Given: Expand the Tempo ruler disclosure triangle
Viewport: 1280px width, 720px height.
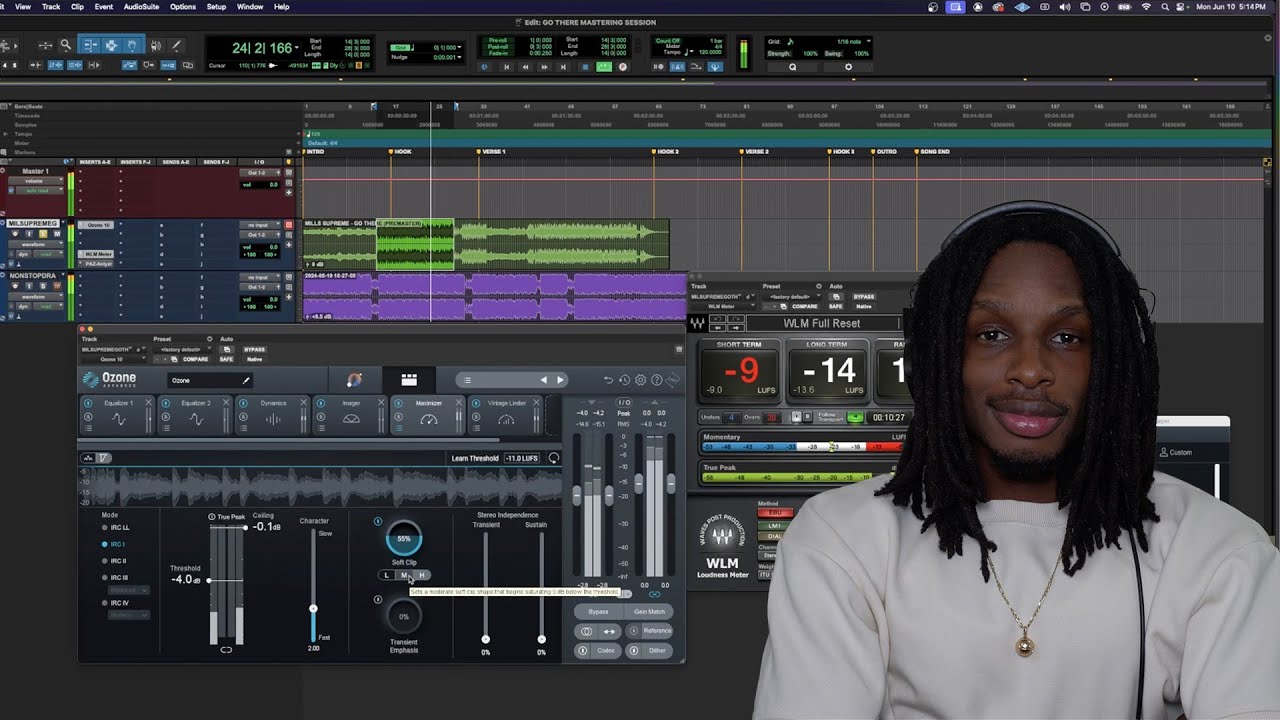Looking at the screenshot, I should pyautogui.click(x=4, y=133).
